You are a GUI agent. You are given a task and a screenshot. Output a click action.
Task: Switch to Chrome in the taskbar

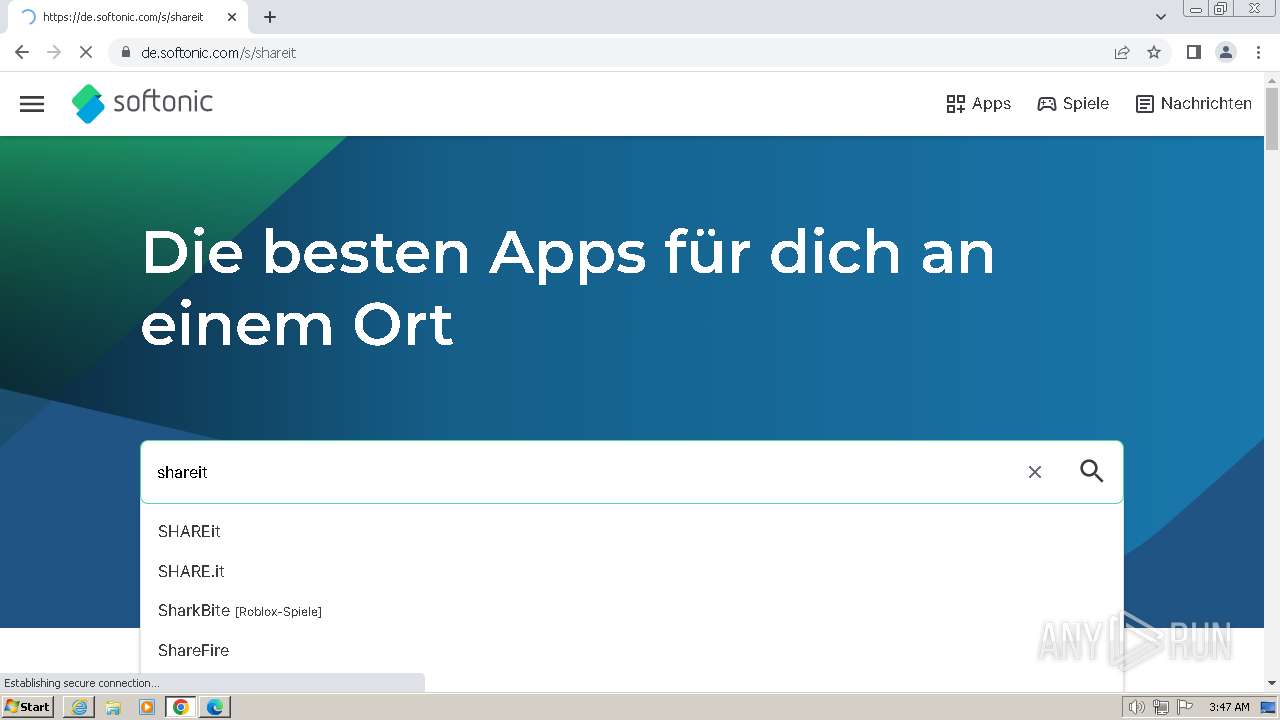181,707
